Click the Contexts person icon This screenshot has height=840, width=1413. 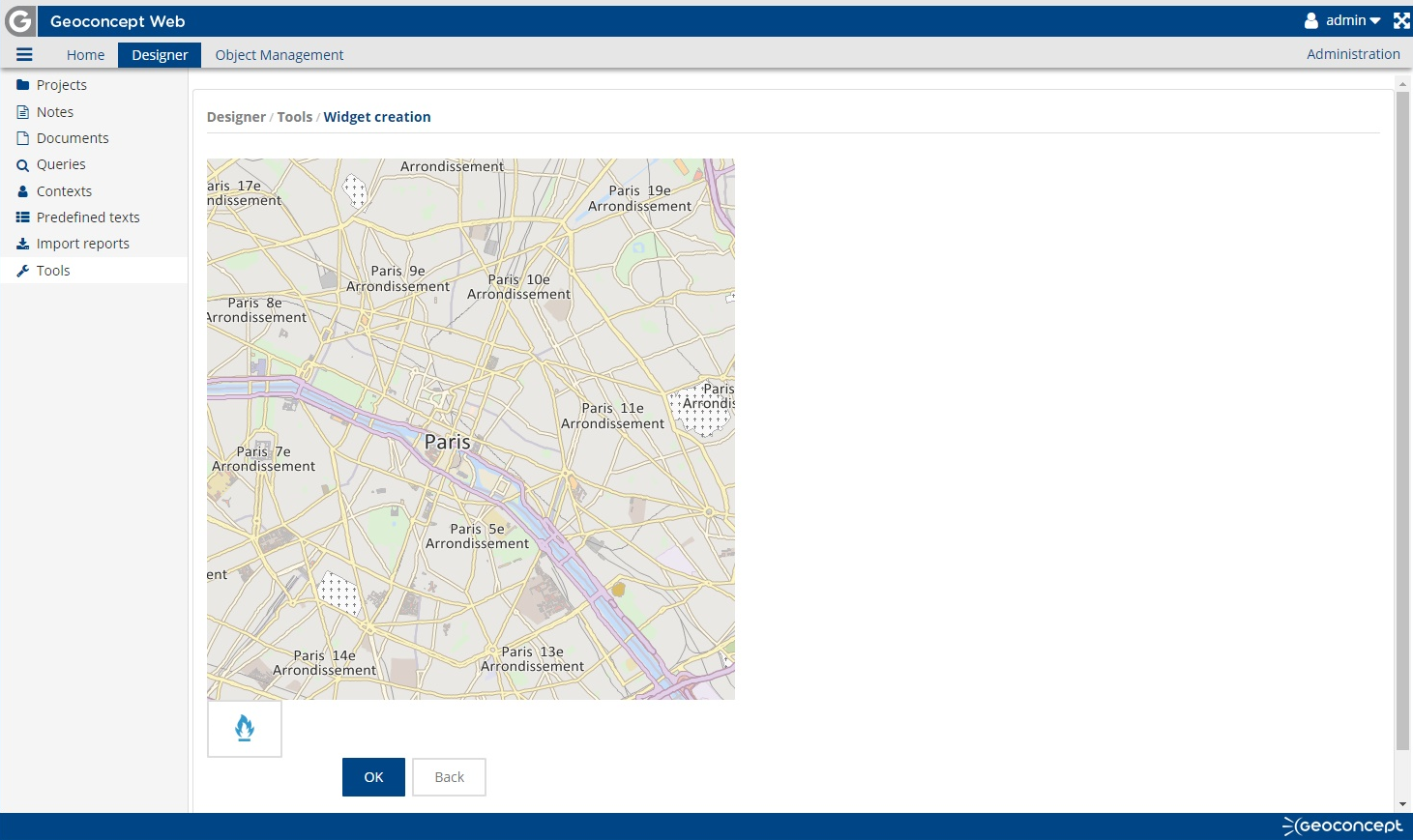point(23,191)
